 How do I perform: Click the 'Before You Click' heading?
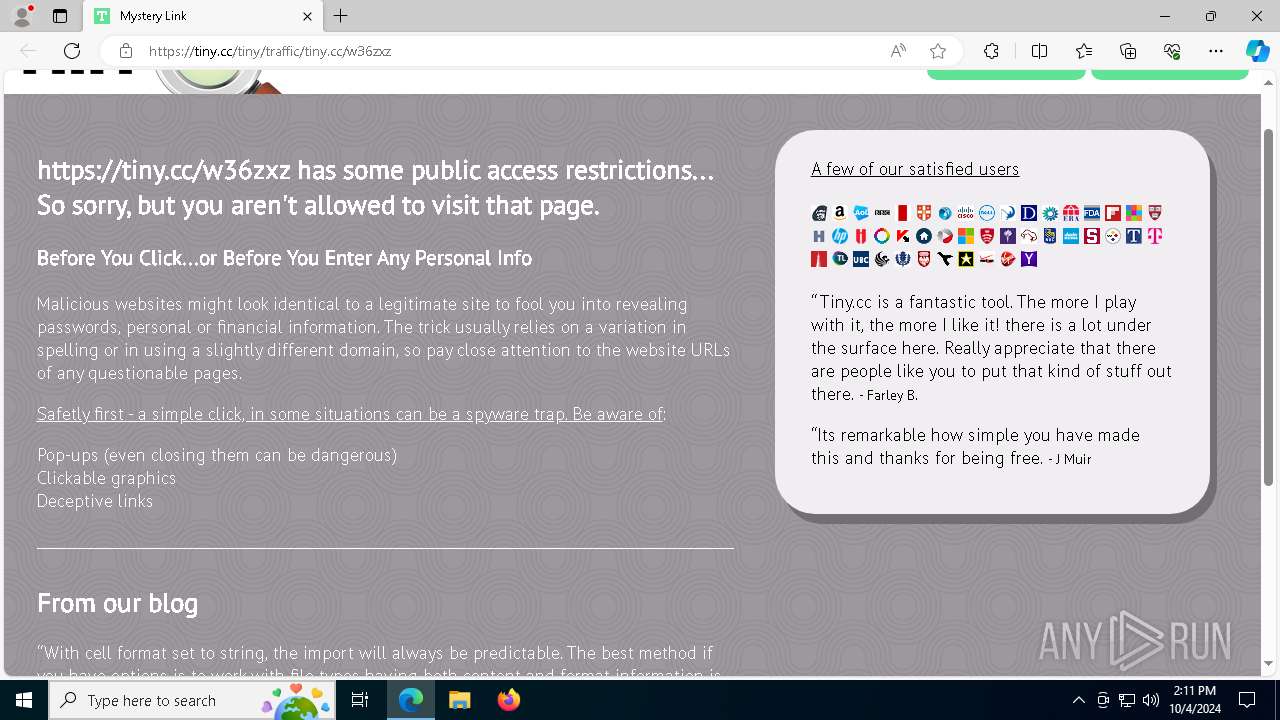(284, 258)
